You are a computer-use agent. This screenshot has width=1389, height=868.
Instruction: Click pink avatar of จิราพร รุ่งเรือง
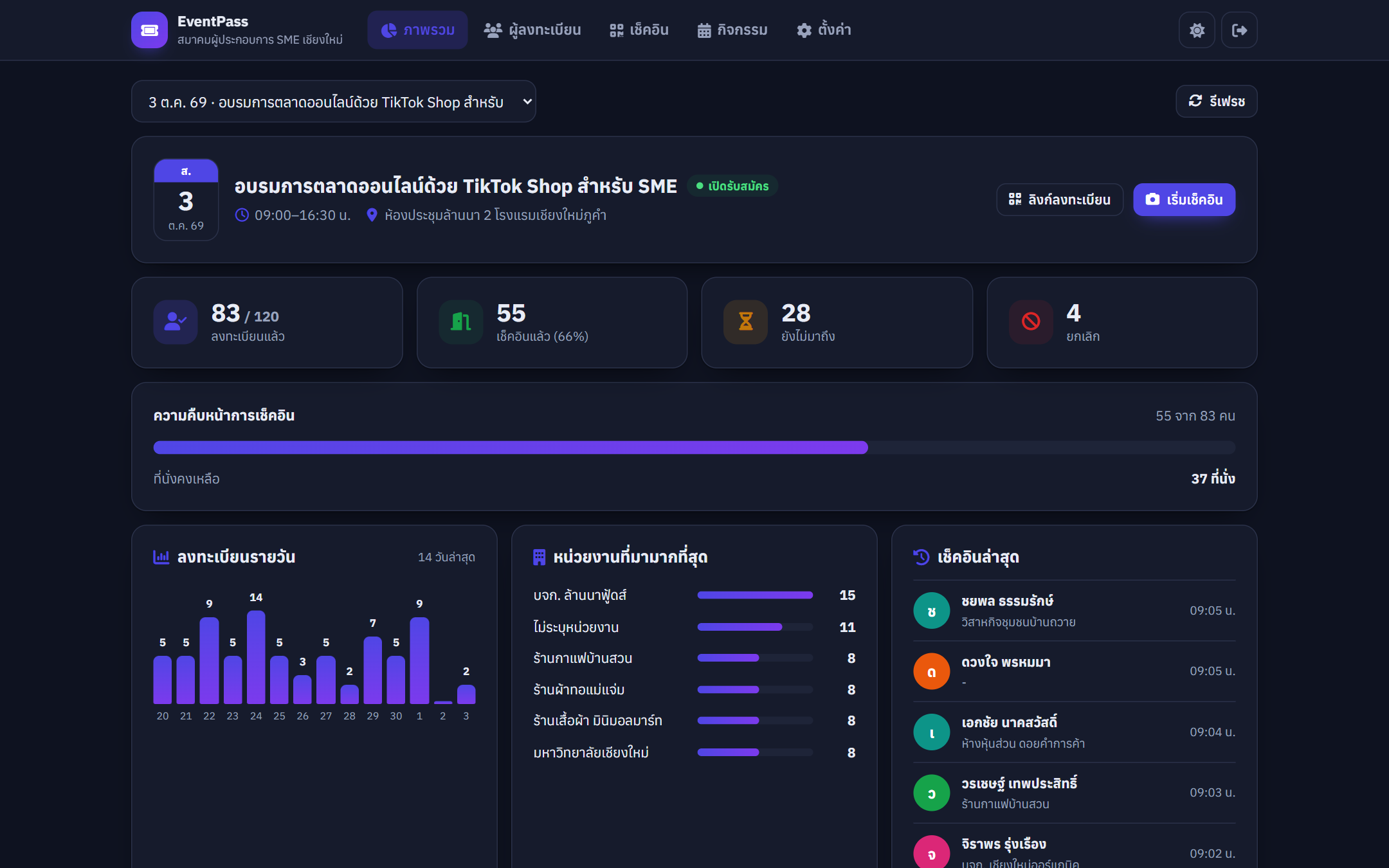[x=931, y=853]
